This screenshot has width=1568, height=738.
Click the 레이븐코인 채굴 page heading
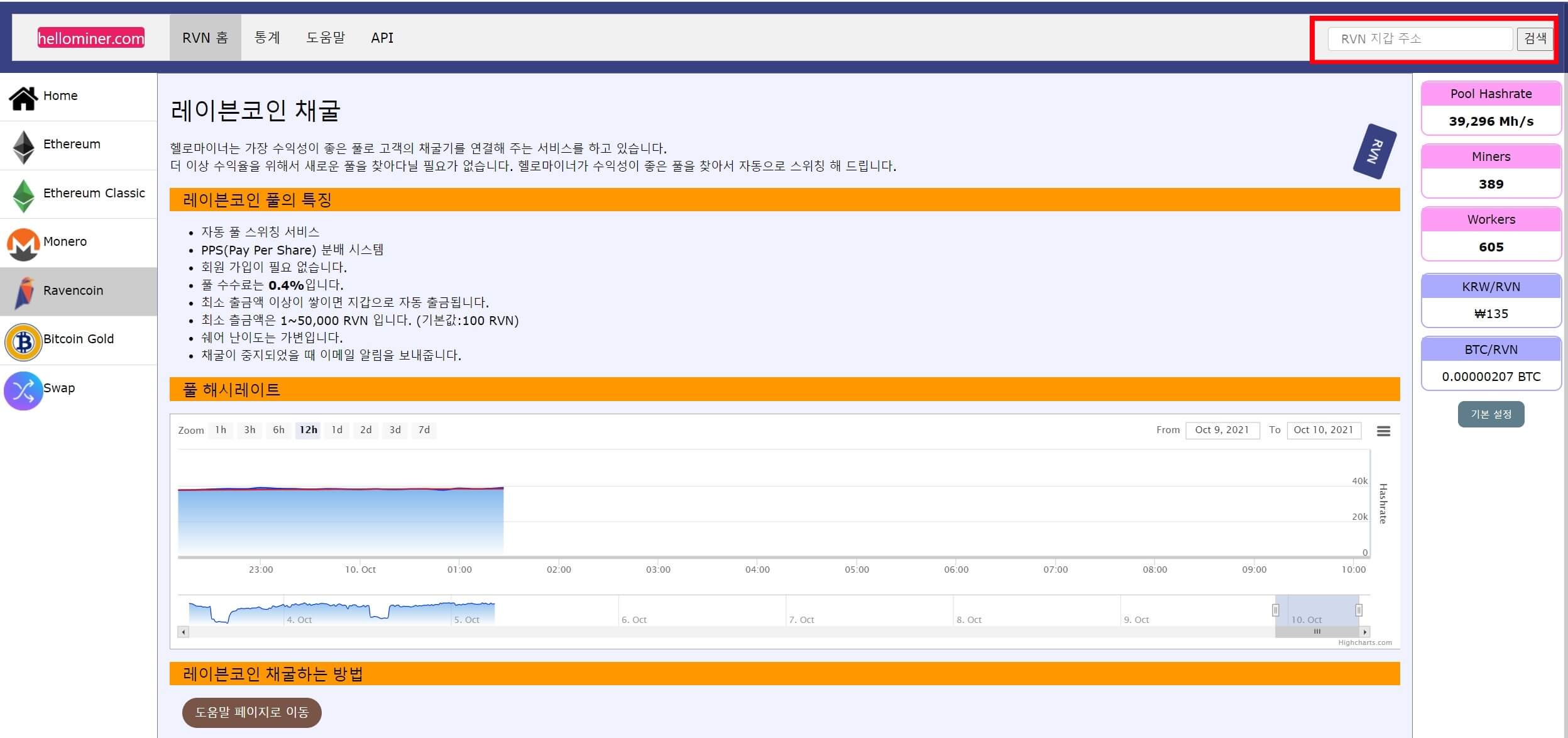tap(255, 110)
